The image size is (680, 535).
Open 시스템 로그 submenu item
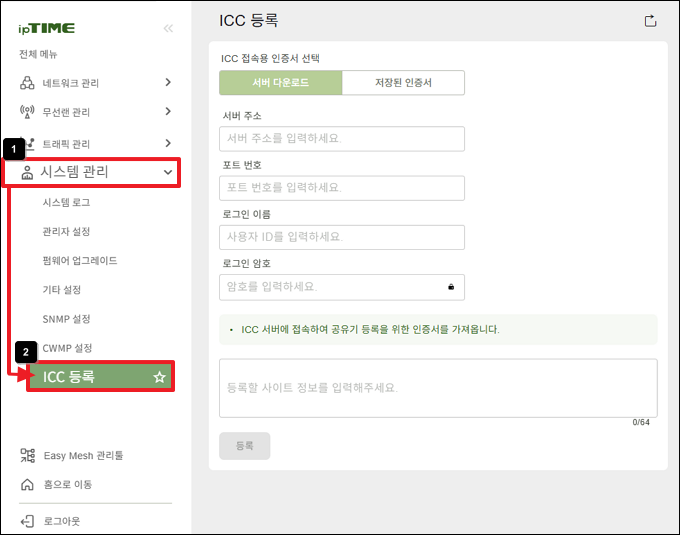pos(67,202)
